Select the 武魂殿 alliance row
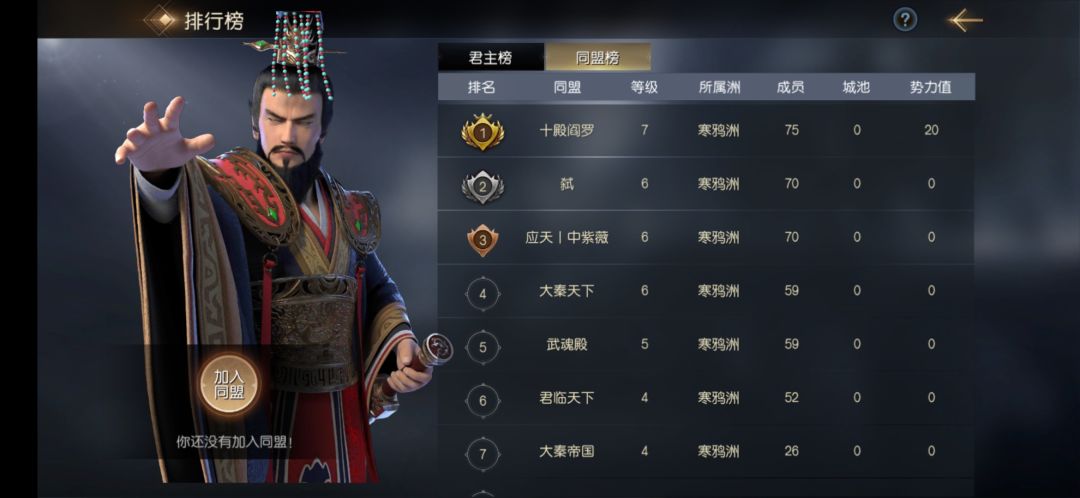This screenshot has height=498, width=1080. coord(706,344)
